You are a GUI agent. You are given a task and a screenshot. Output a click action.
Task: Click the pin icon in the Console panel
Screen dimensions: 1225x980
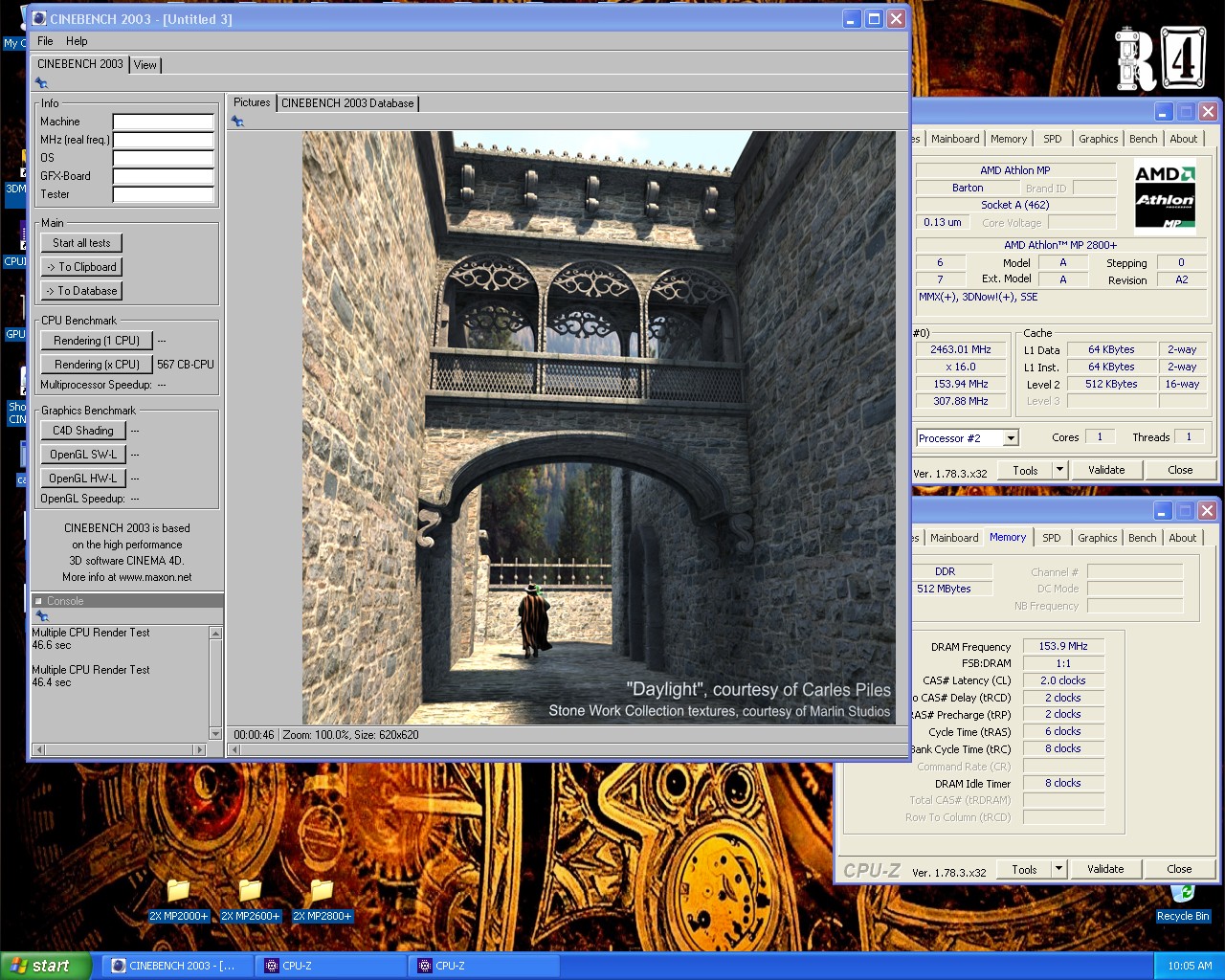point(41,616)
